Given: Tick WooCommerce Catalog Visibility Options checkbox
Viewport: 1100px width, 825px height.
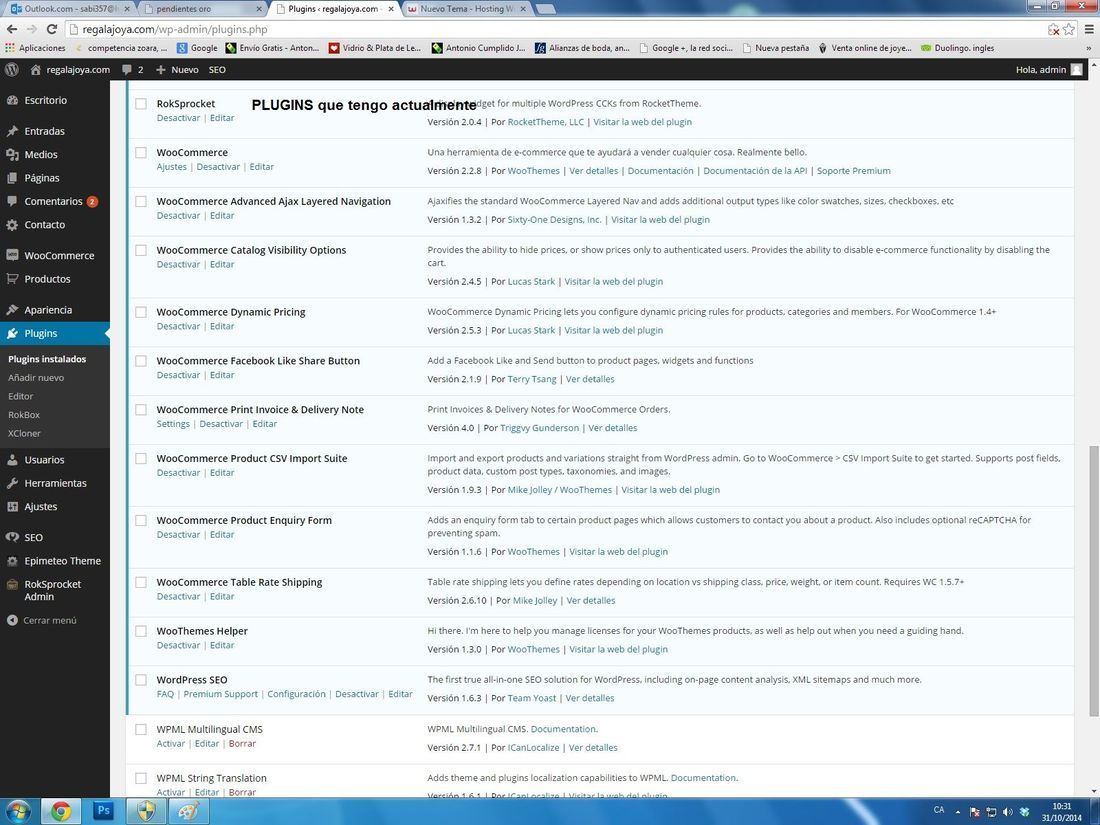Looking at the screenshot, I should tap(141, 250).
